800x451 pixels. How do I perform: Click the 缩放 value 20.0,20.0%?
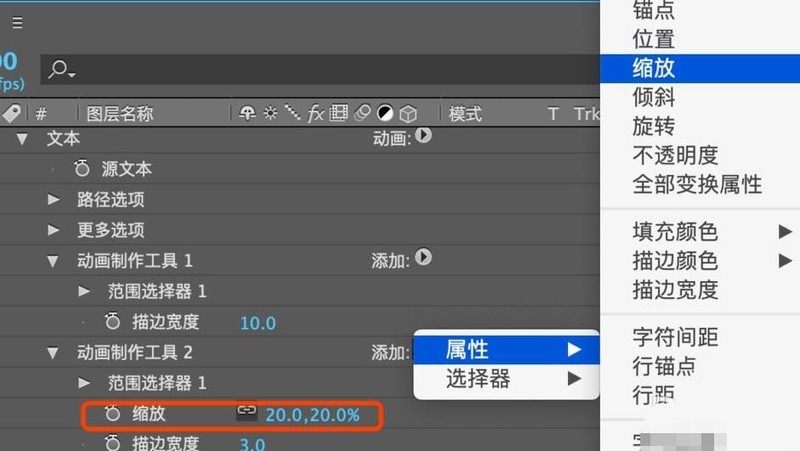312,415
